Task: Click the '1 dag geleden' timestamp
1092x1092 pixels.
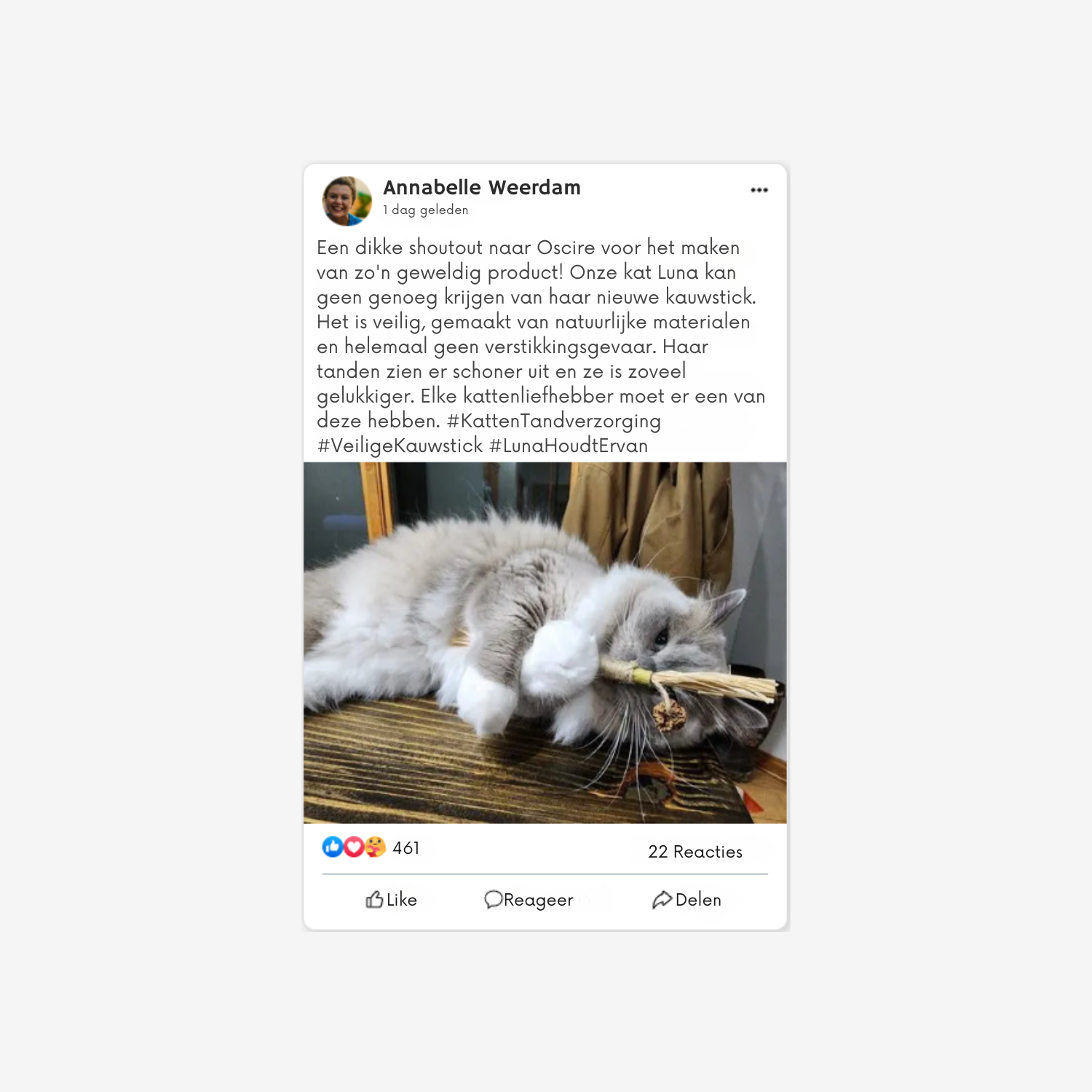Action: (426, 210)
